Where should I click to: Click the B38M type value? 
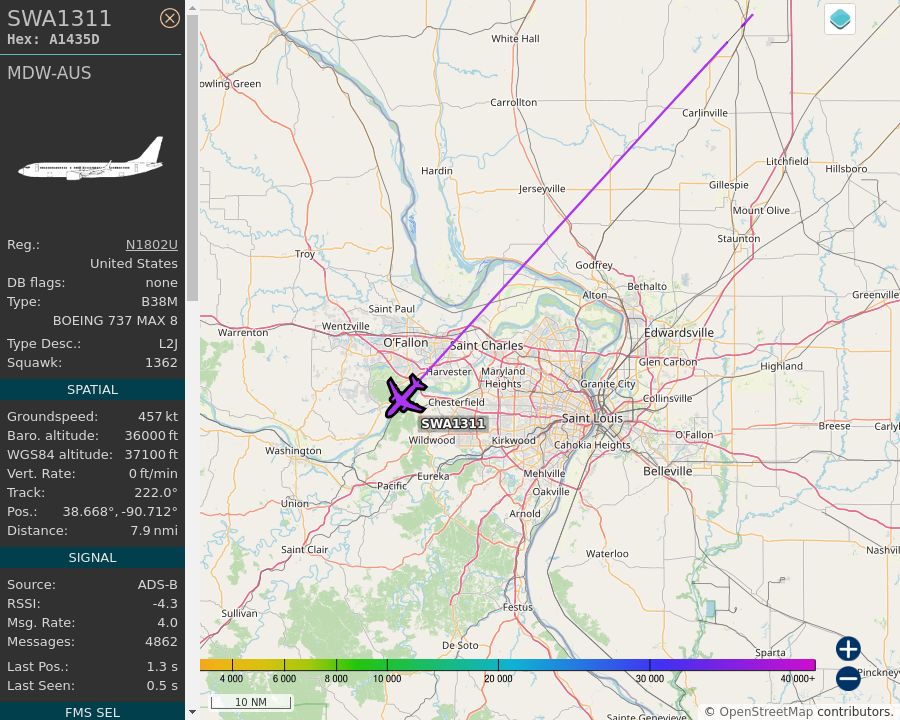160,301
